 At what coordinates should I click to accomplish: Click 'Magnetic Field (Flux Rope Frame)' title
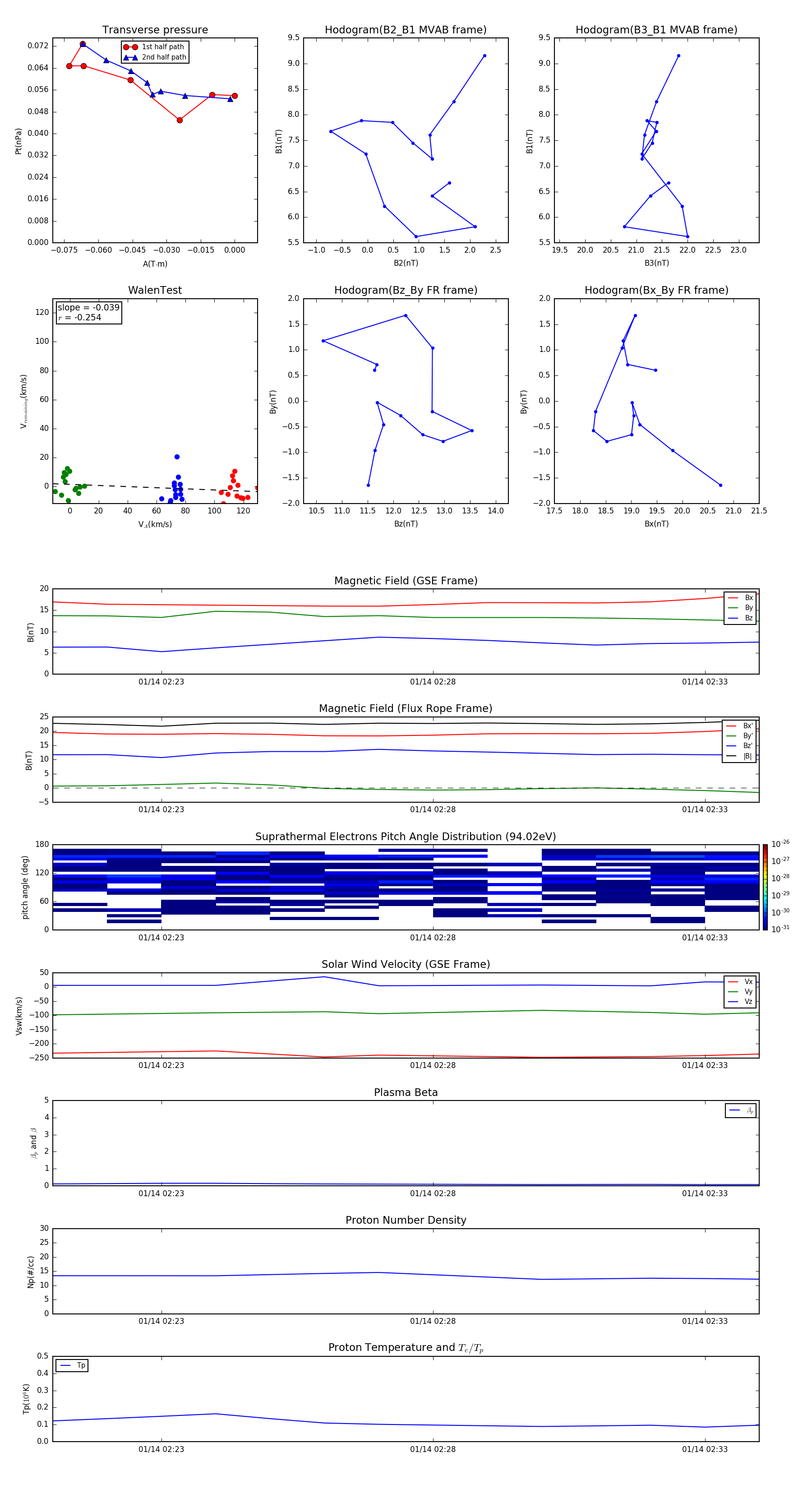click(406, 708)
